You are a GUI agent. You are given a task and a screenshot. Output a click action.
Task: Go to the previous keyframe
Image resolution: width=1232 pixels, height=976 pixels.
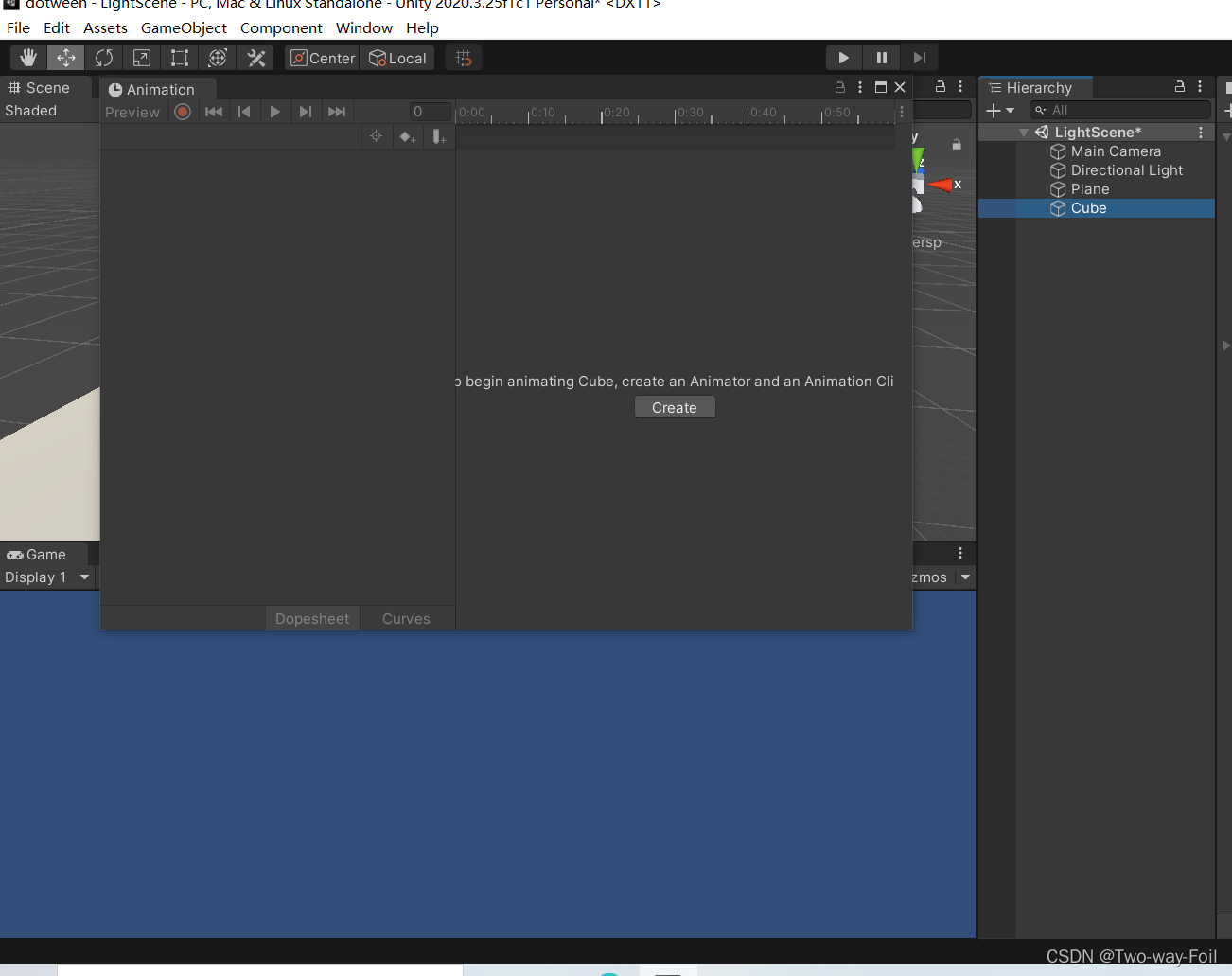pyautogui.click(x=244, y=112)
